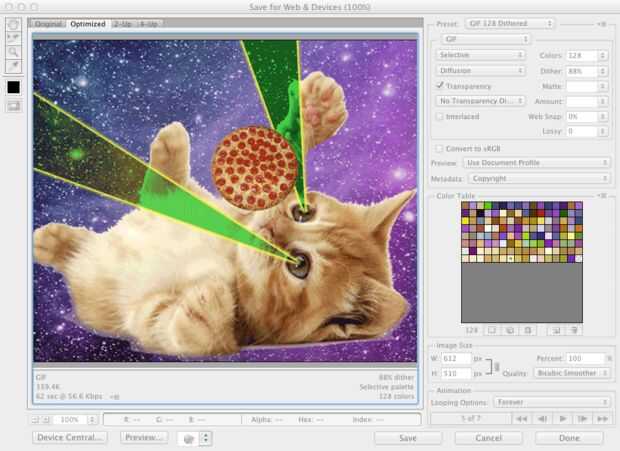Switch to the Original tab
Viewport: 620px width, 451px height.
click(48, 24)
